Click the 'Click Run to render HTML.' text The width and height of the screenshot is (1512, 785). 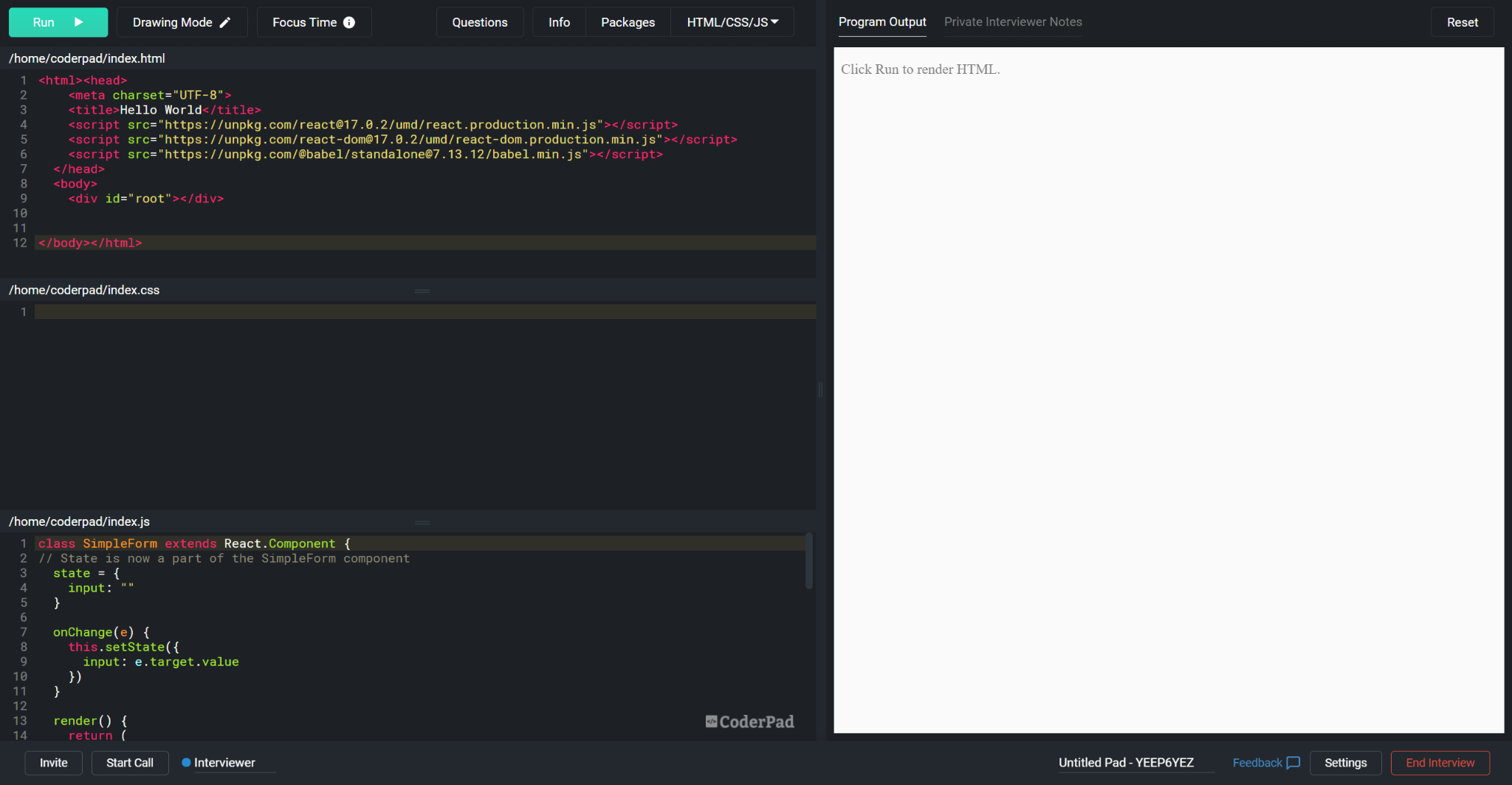click(x=921, y=69)
